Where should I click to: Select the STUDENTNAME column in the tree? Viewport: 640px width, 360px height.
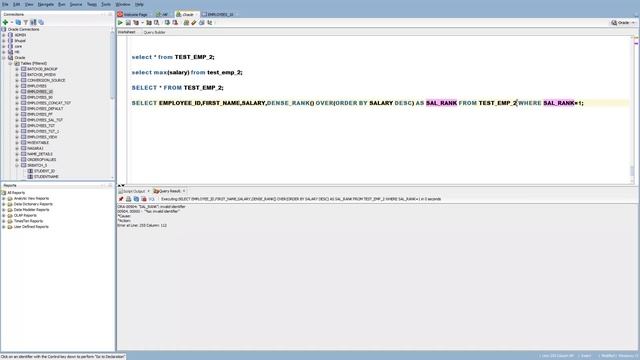(46, 177)
